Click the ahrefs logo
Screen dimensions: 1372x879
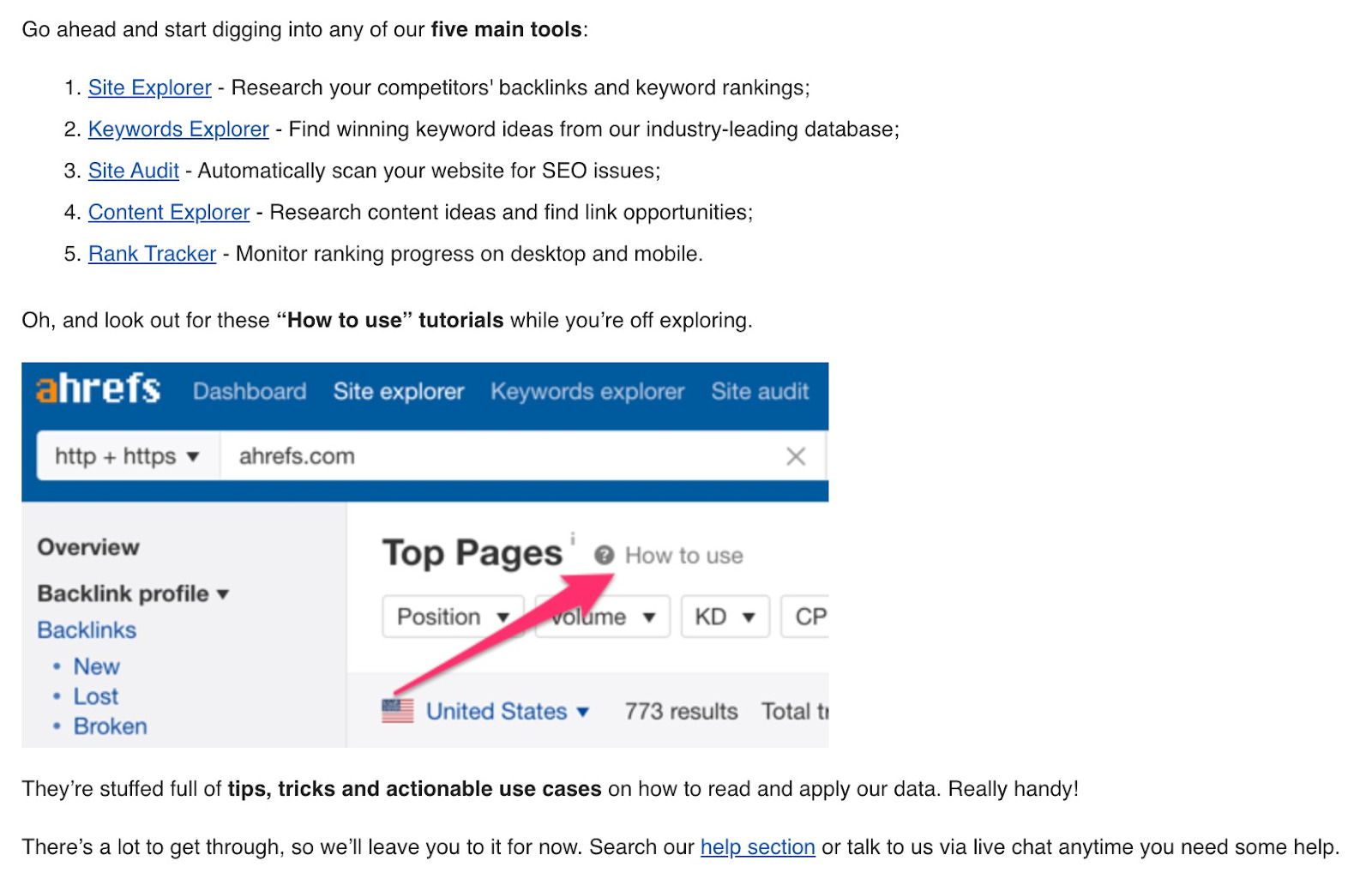pos(97,389)
